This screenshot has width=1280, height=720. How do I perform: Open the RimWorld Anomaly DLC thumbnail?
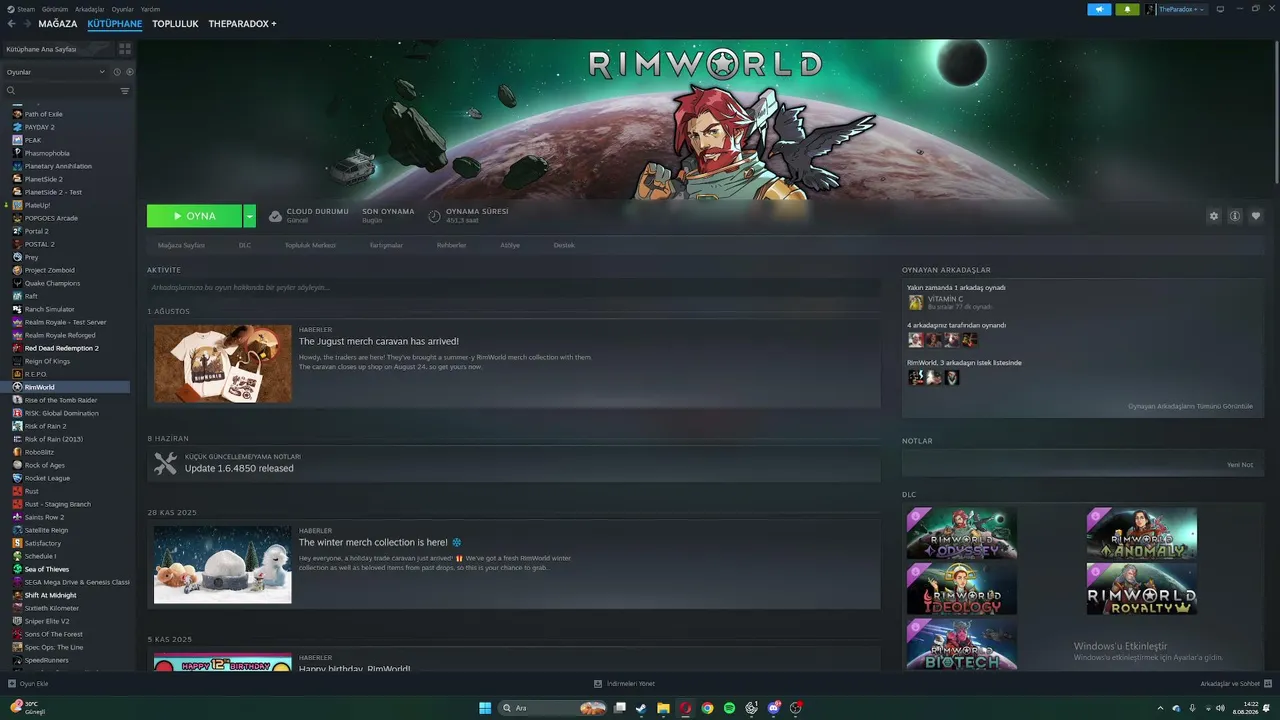coord(1142,533)
